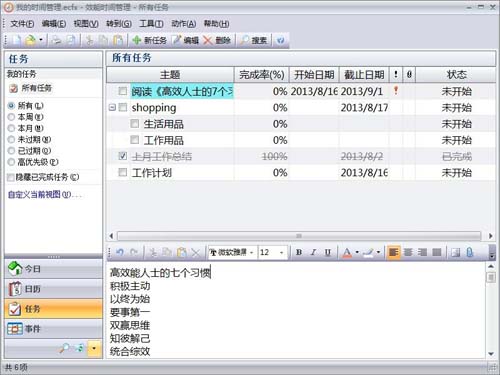Open the 工具(T) menu
The height and width of the screenshot is (375, 500).
coord(151,24)
